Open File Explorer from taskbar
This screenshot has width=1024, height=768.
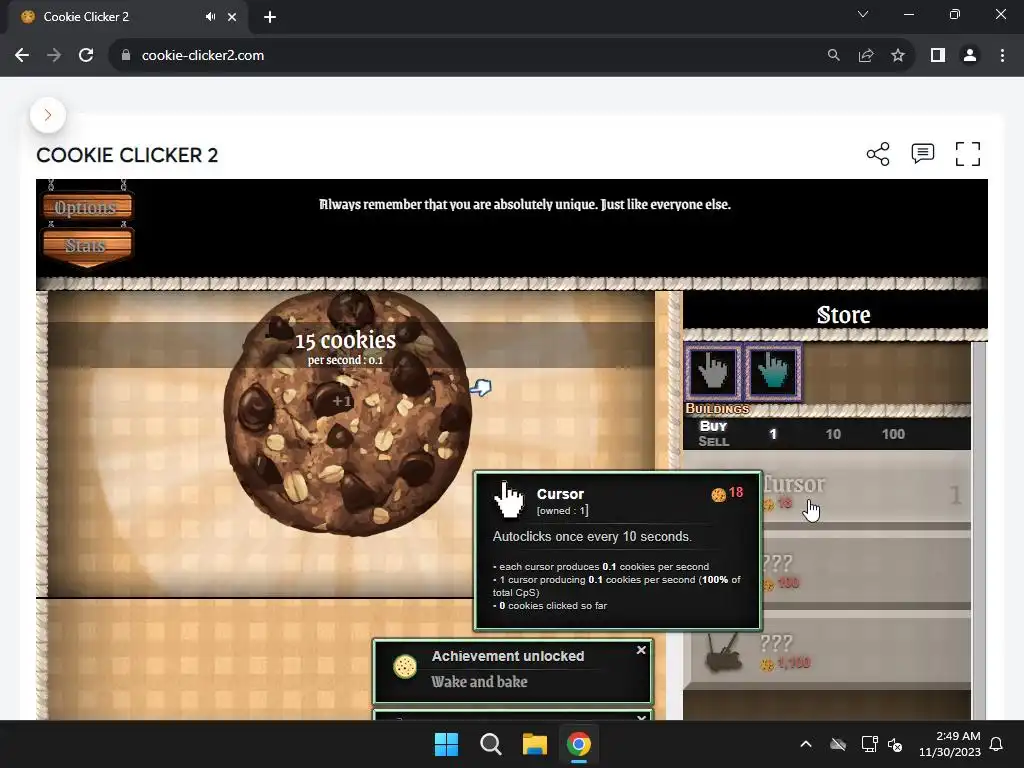(x=534, y=744)
